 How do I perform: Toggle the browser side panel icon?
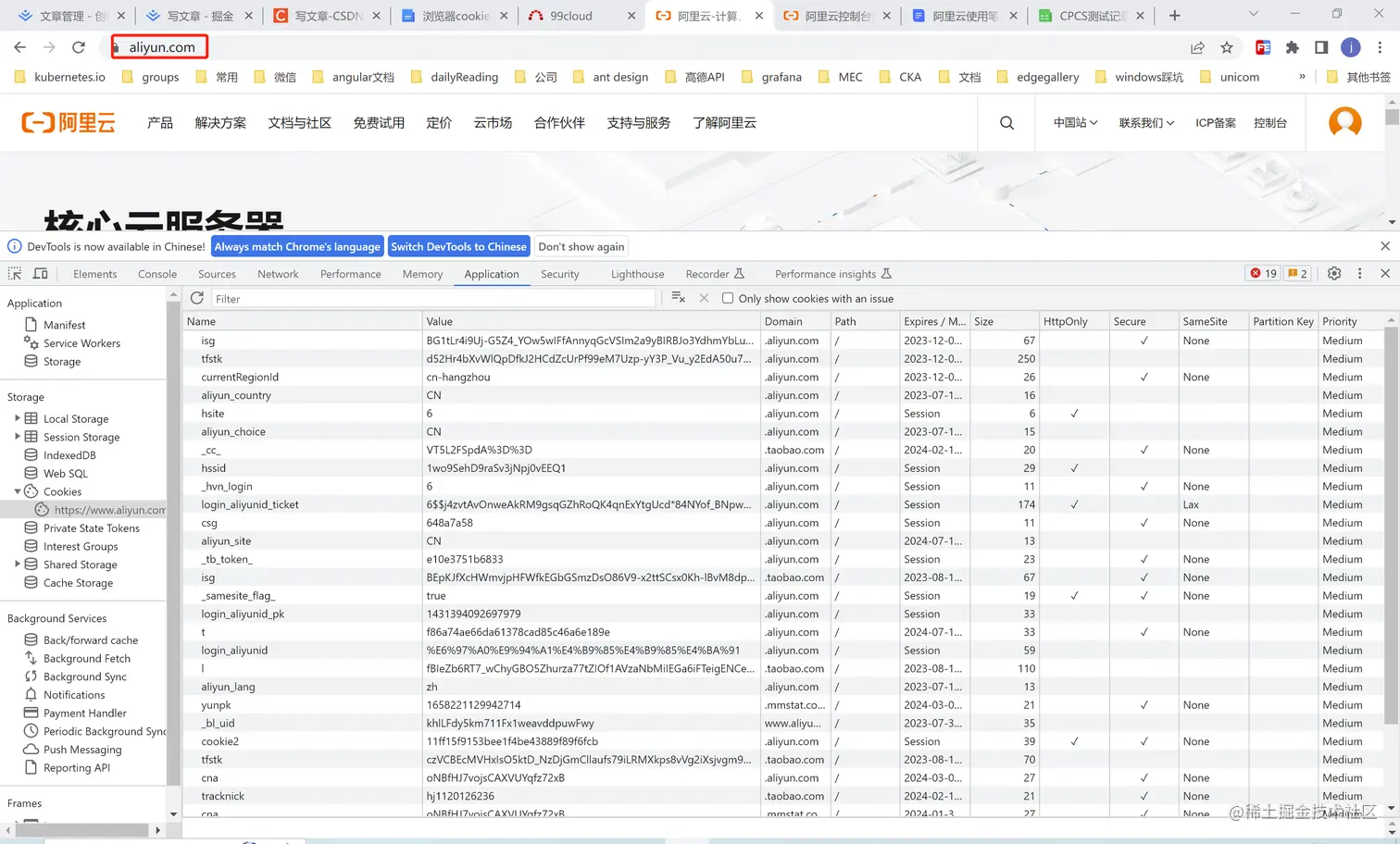(x=1321, y=47)
